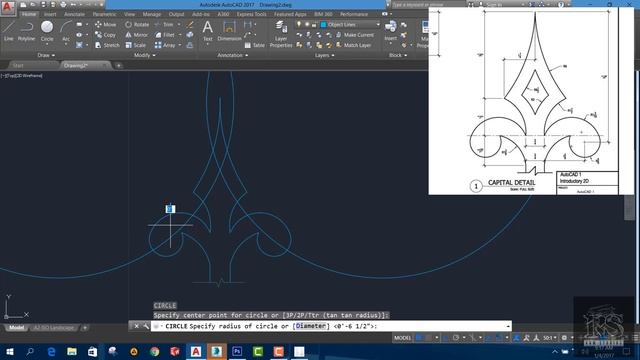Pick the Rotate command
640x360 pixels.
click(137, 24)
